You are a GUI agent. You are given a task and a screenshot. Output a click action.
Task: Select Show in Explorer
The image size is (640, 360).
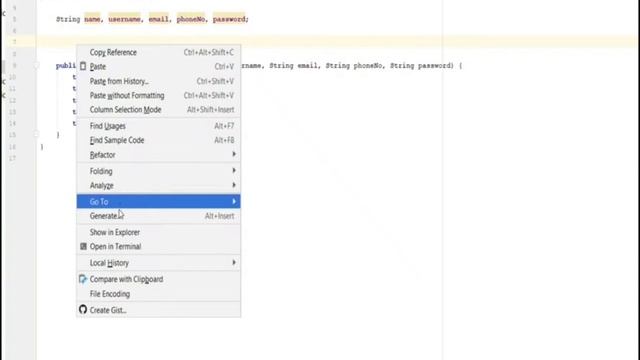tap(158, 232)
